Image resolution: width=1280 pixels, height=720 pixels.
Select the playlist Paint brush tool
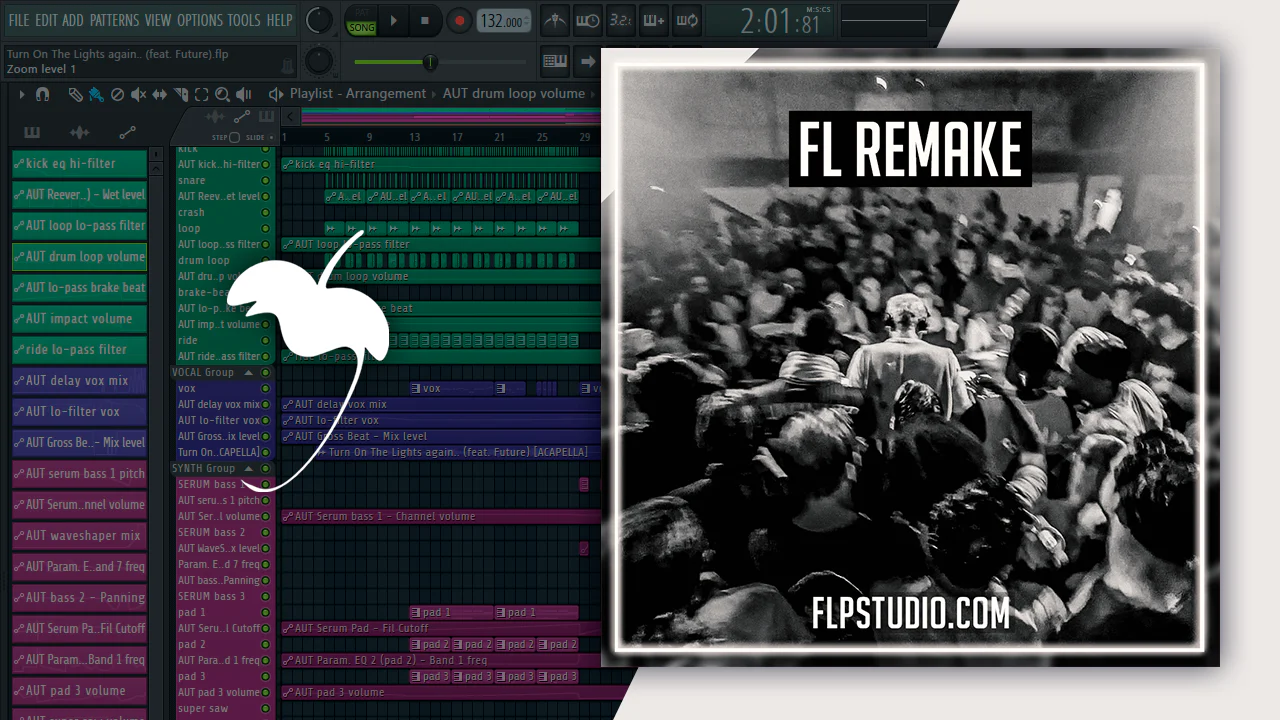click(96, 94)
